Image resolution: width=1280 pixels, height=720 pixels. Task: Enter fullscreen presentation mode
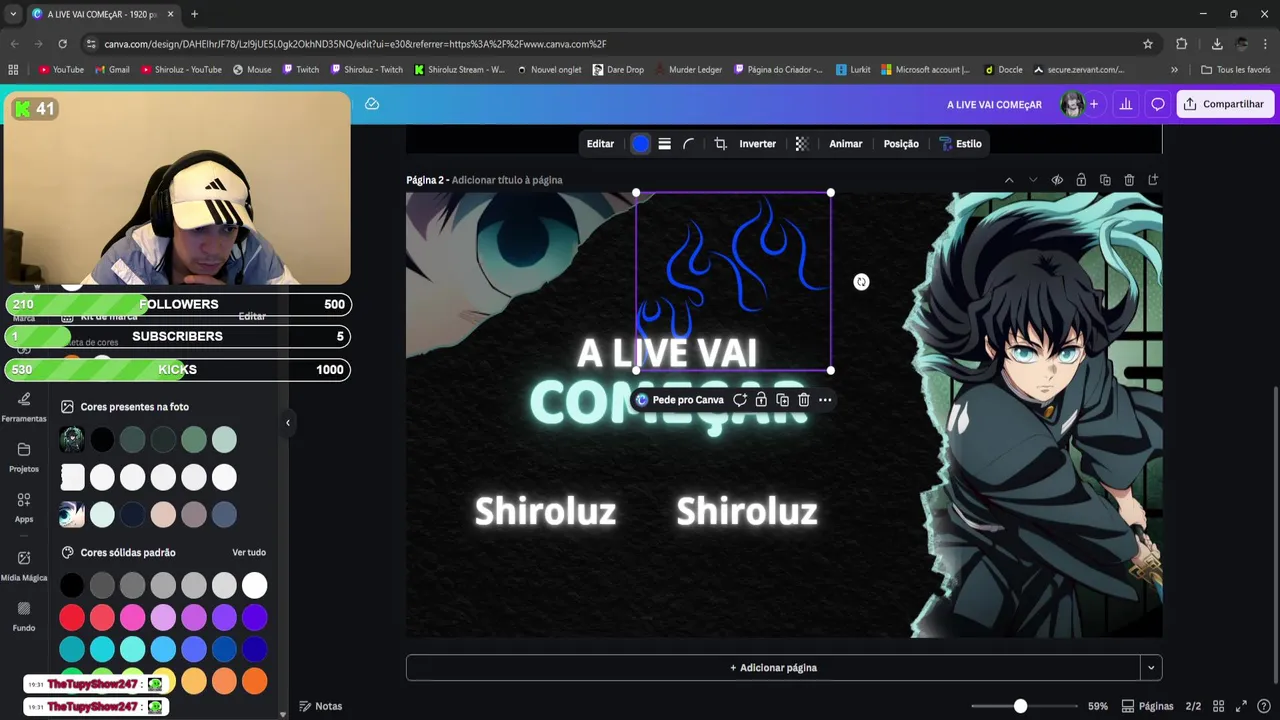point(1241,706)
